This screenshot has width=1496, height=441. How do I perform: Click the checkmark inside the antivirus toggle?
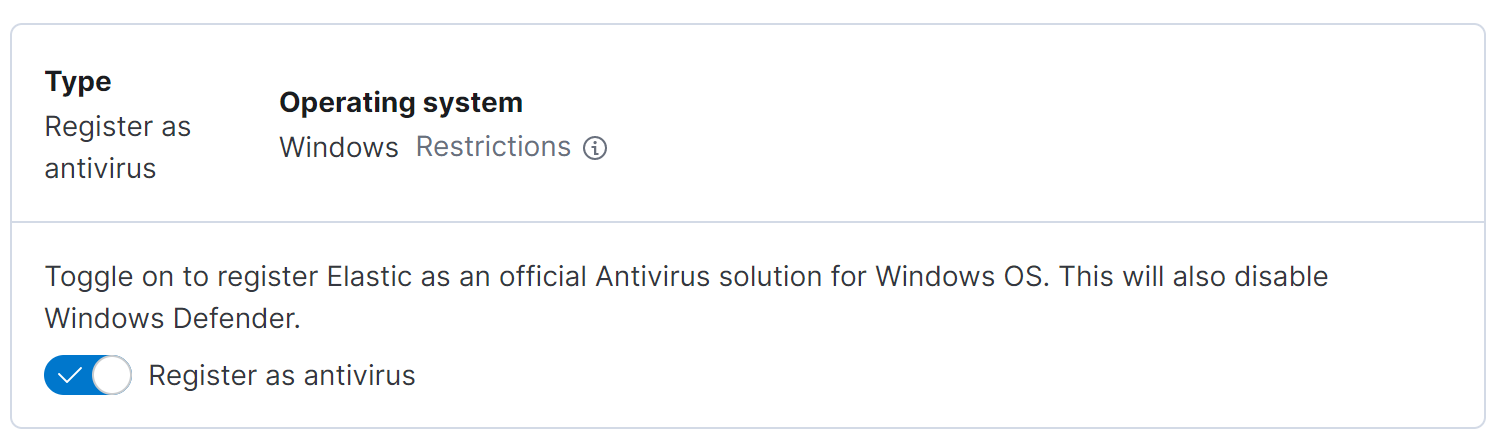[69, 376]
